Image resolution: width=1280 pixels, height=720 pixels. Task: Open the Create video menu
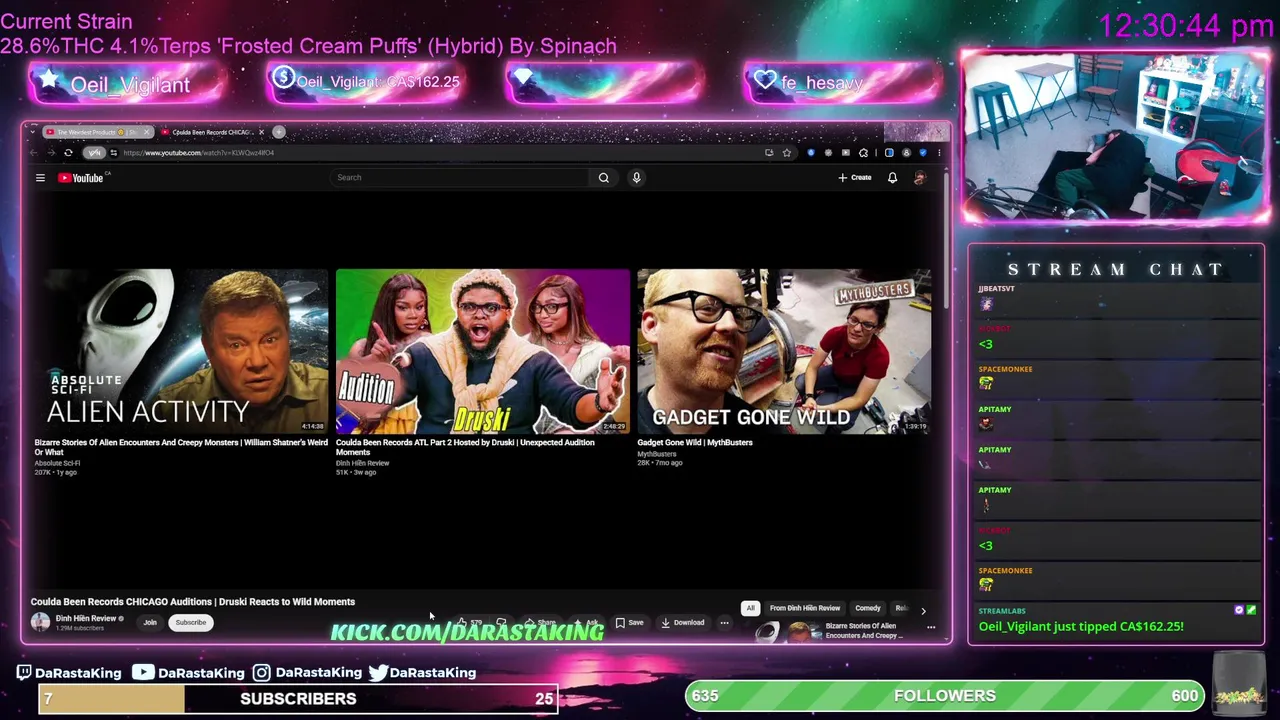(x=855, y=178)
